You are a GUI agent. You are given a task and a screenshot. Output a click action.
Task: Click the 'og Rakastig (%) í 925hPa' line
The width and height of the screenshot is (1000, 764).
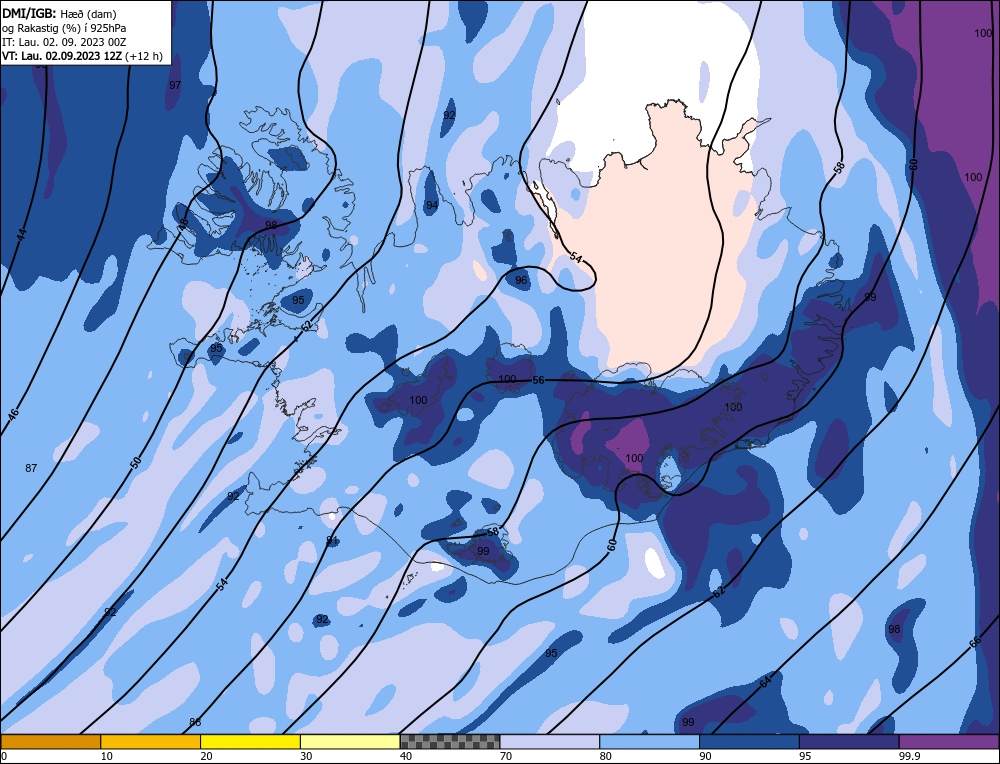click(x=64, y=27)
